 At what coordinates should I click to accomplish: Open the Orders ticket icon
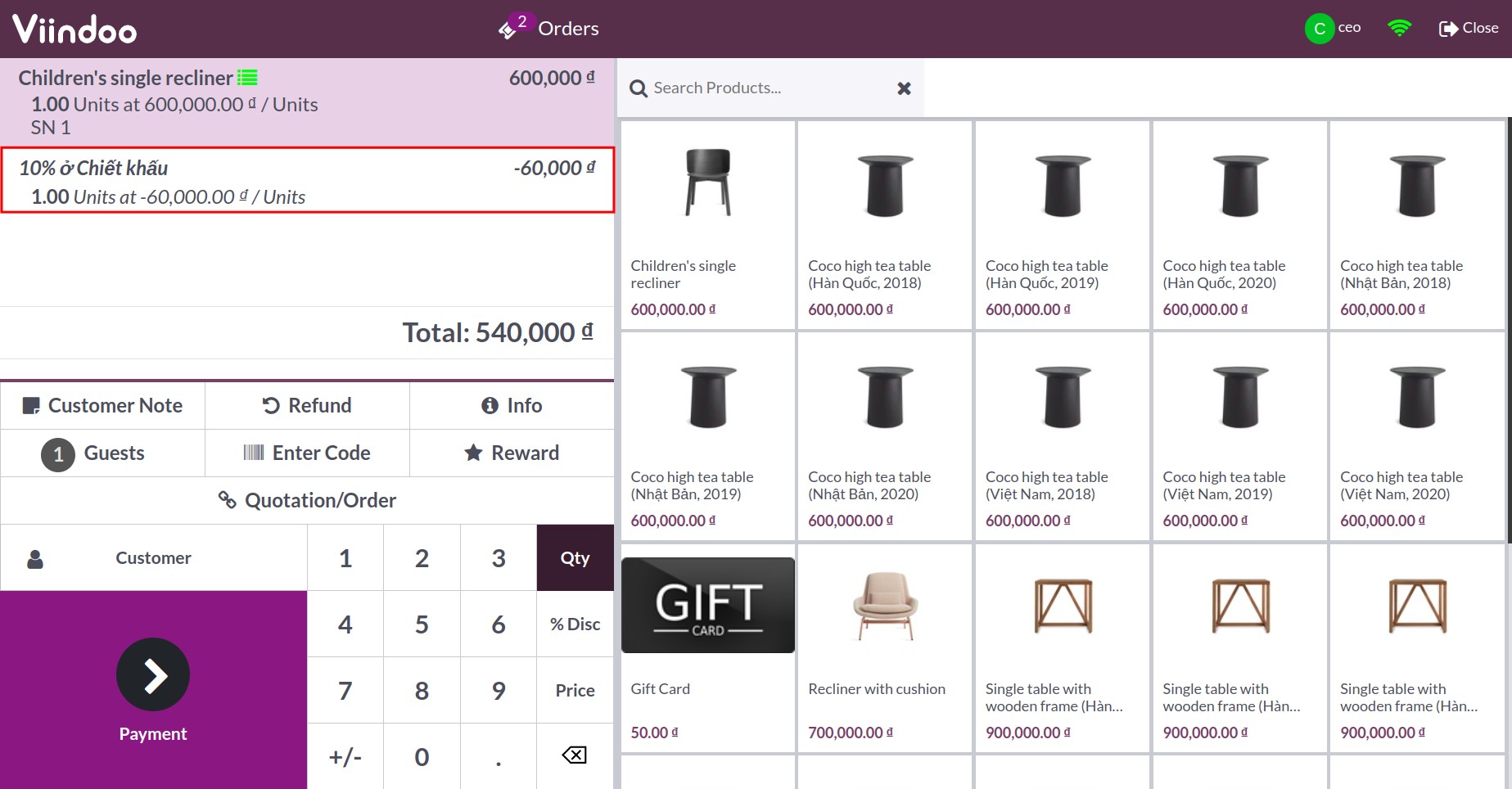pyautogui.click(x=508, y=30)
